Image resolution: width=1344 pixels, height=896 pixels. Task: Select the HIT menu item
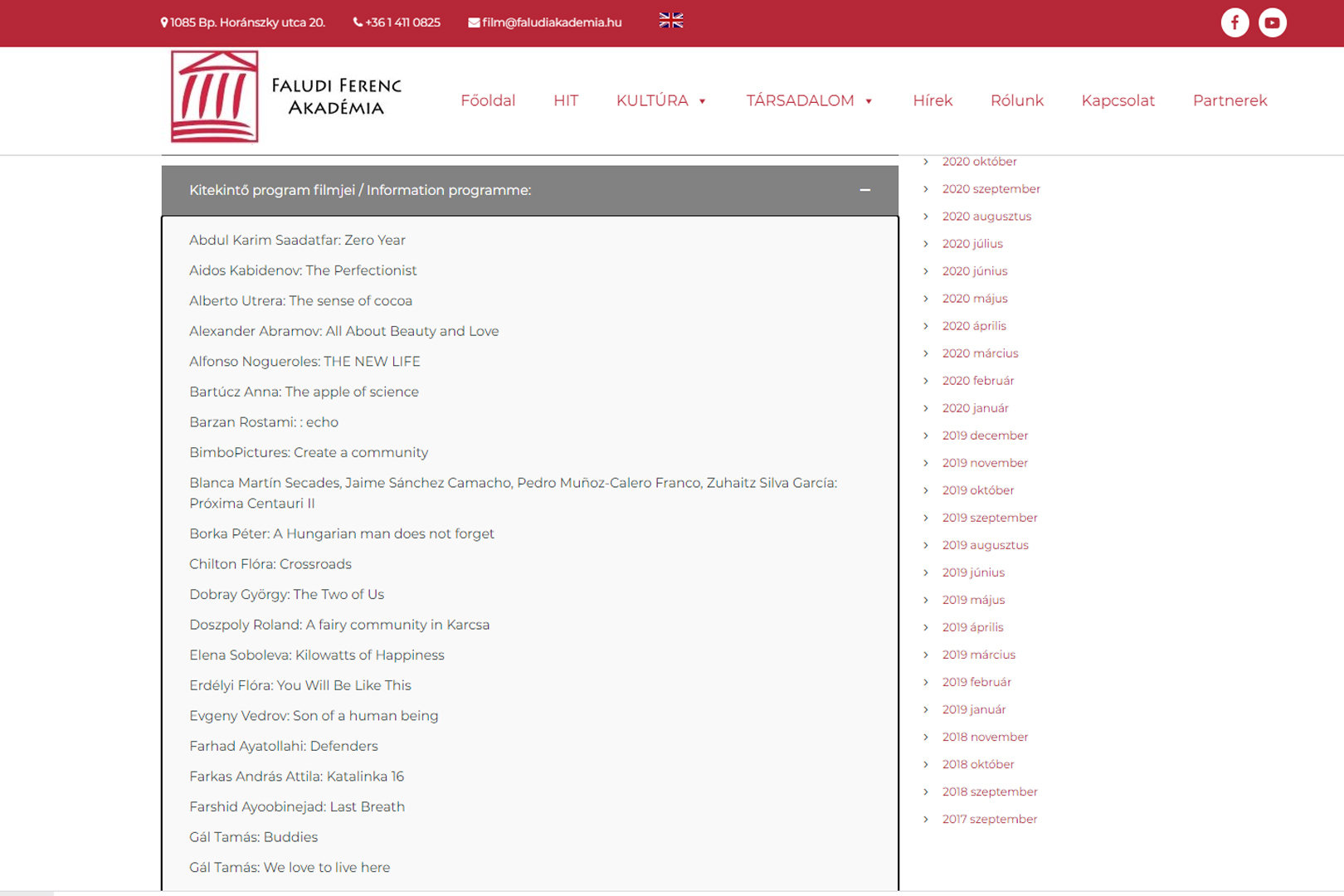pos(566,100)
